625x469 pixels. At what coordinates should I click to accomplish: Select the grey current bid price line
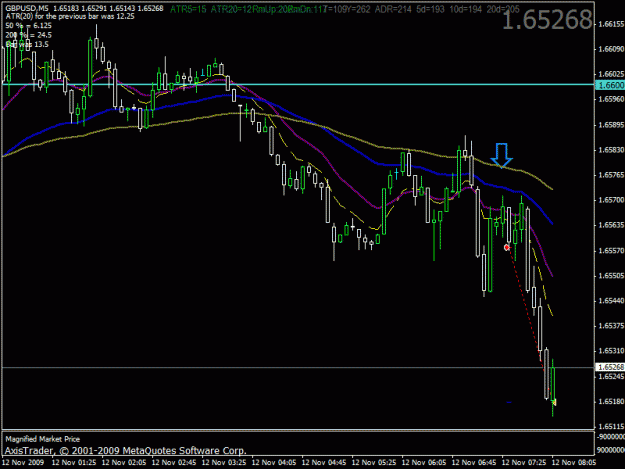[298, 367]
